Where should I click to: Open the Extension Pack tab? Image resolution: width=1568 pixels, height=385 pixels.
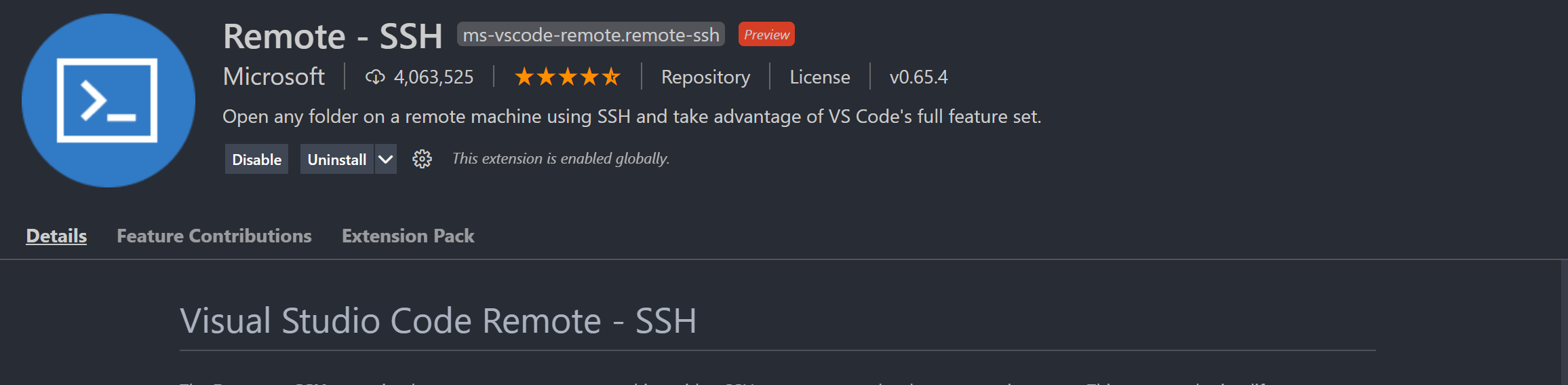(x=408, y=236)
